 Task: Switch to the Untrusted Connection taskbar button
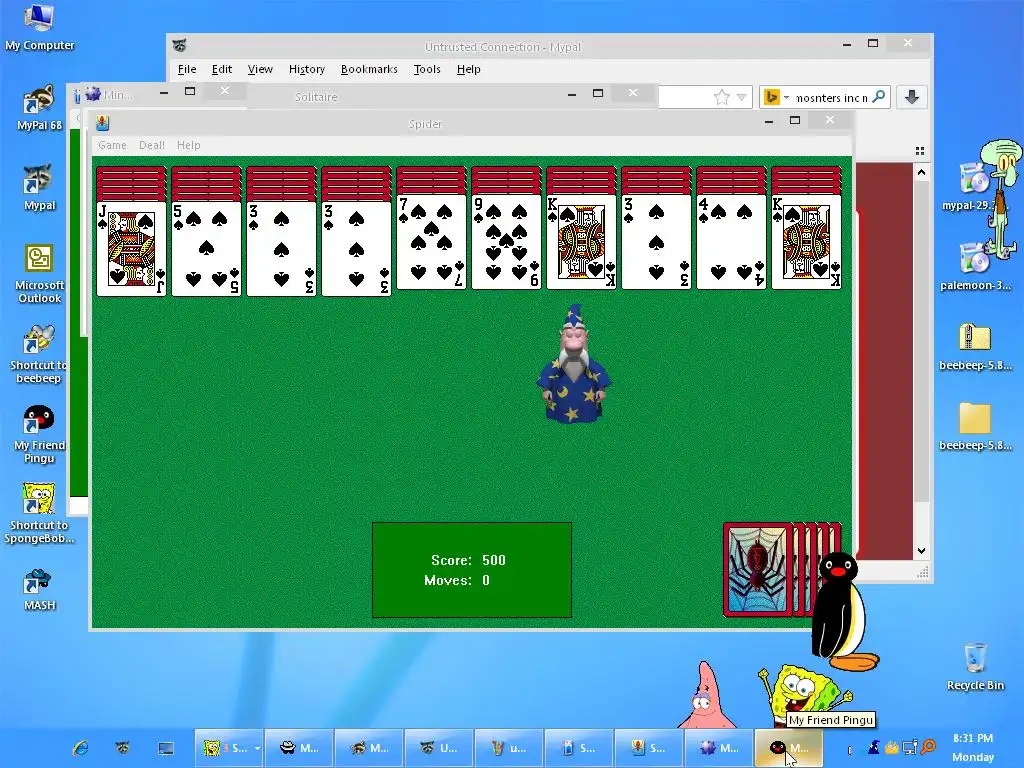click(439, 748)
